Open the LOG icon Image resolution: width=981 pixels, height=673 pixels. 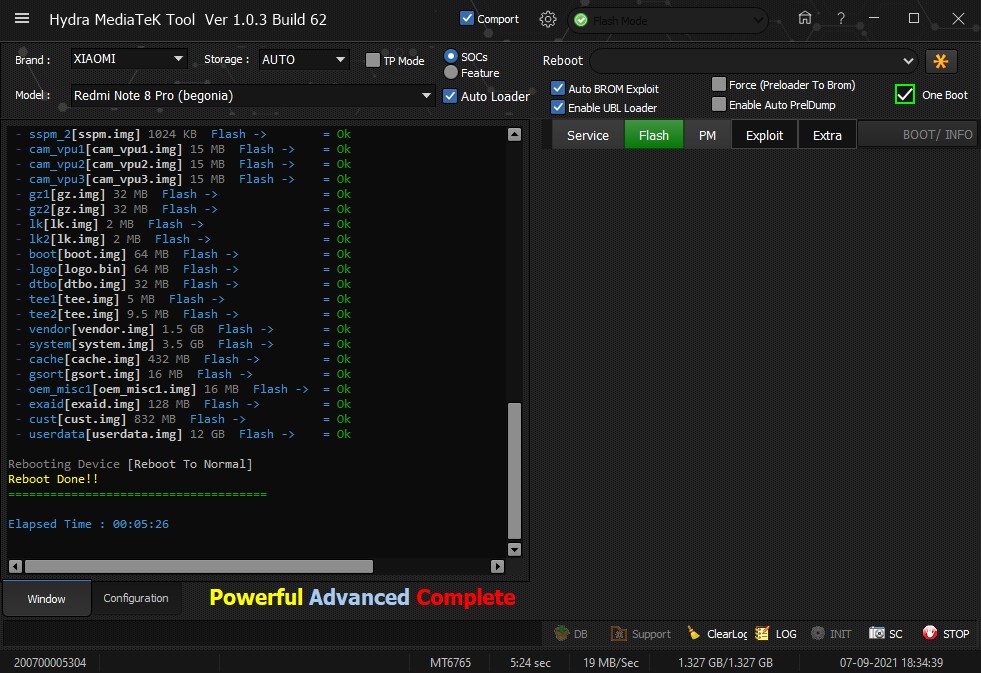761,633
